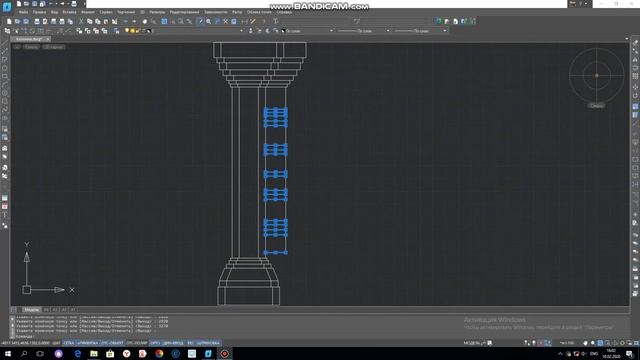Image resolution: width=640 pixels, height=360 pixels.
Task: Click the 2D каркас visual style label
Action: (53, 47)
